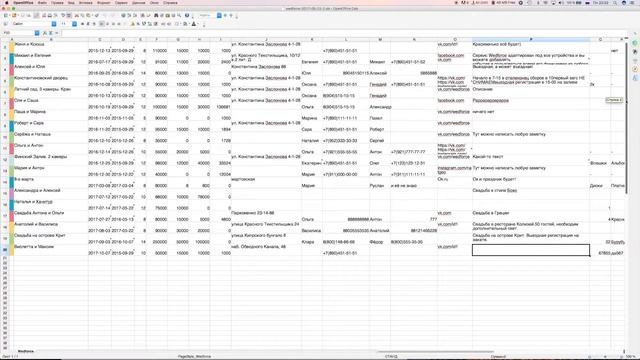Open OpenOffice Help
640x360 pixels.
point(187,16)
